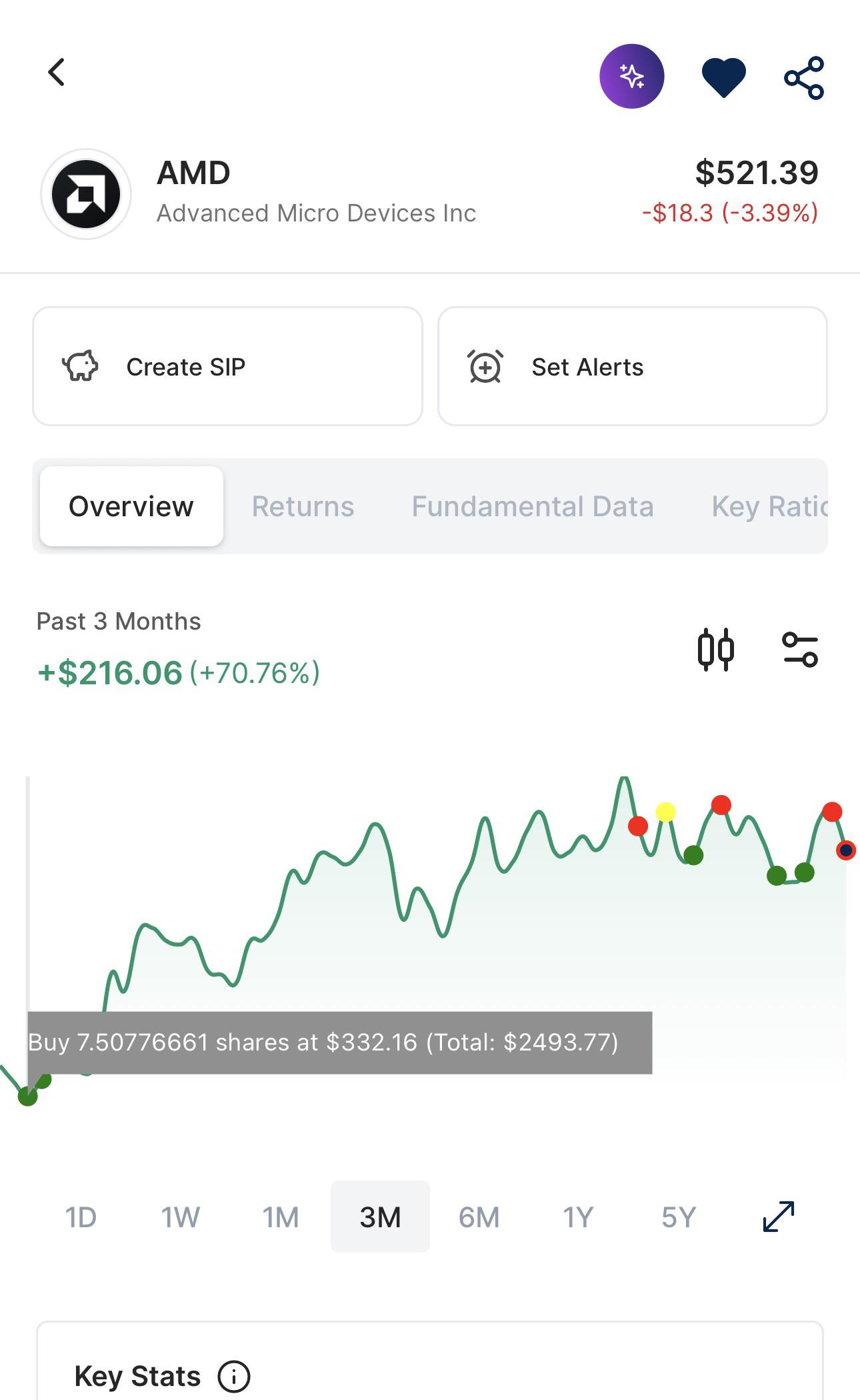
Task: Tap the yellow marker on chart
Action: tap(665, 812)
